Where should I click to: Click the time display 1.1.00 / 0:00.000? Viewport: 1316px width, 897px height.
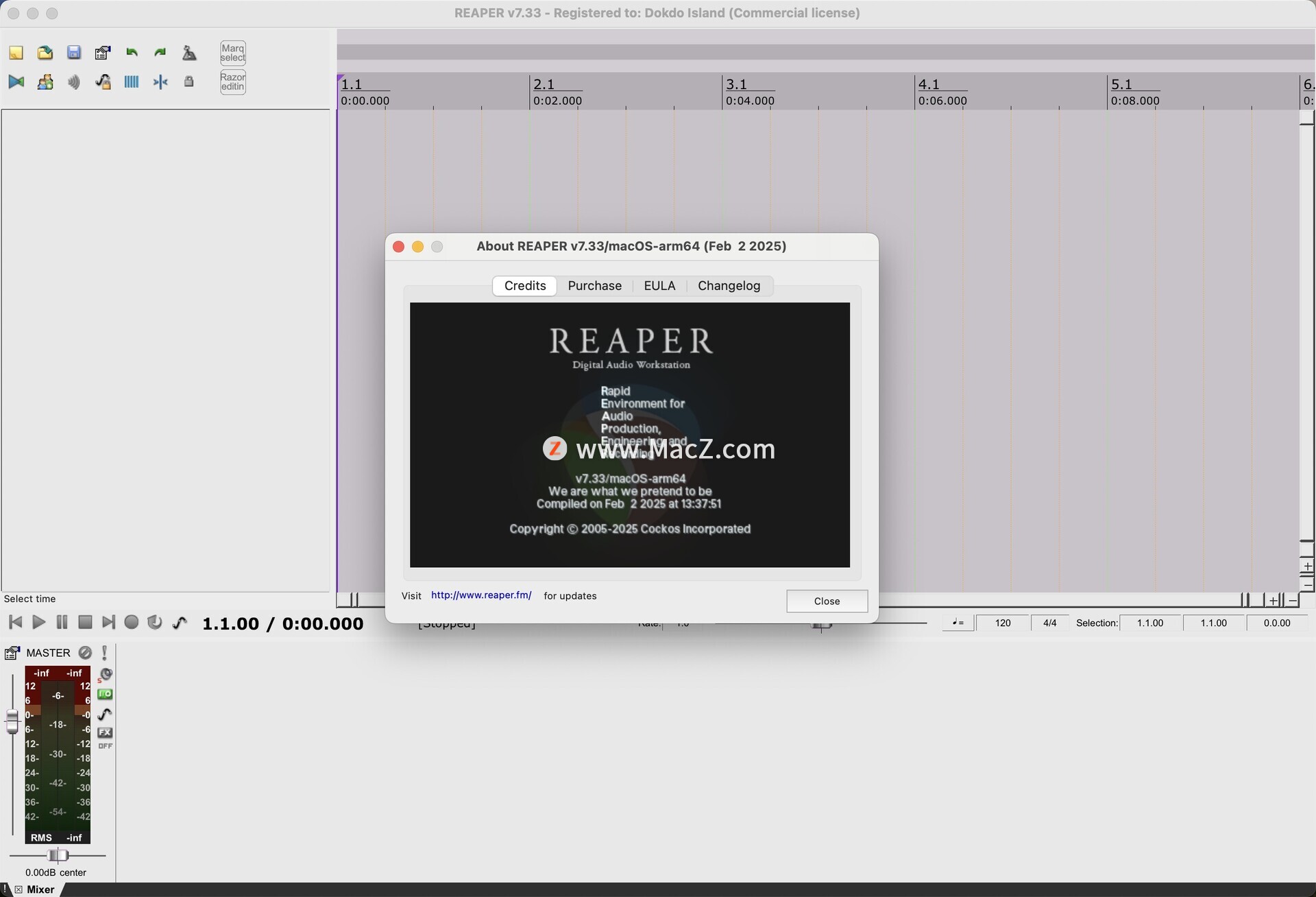click(x=282, y=623)
